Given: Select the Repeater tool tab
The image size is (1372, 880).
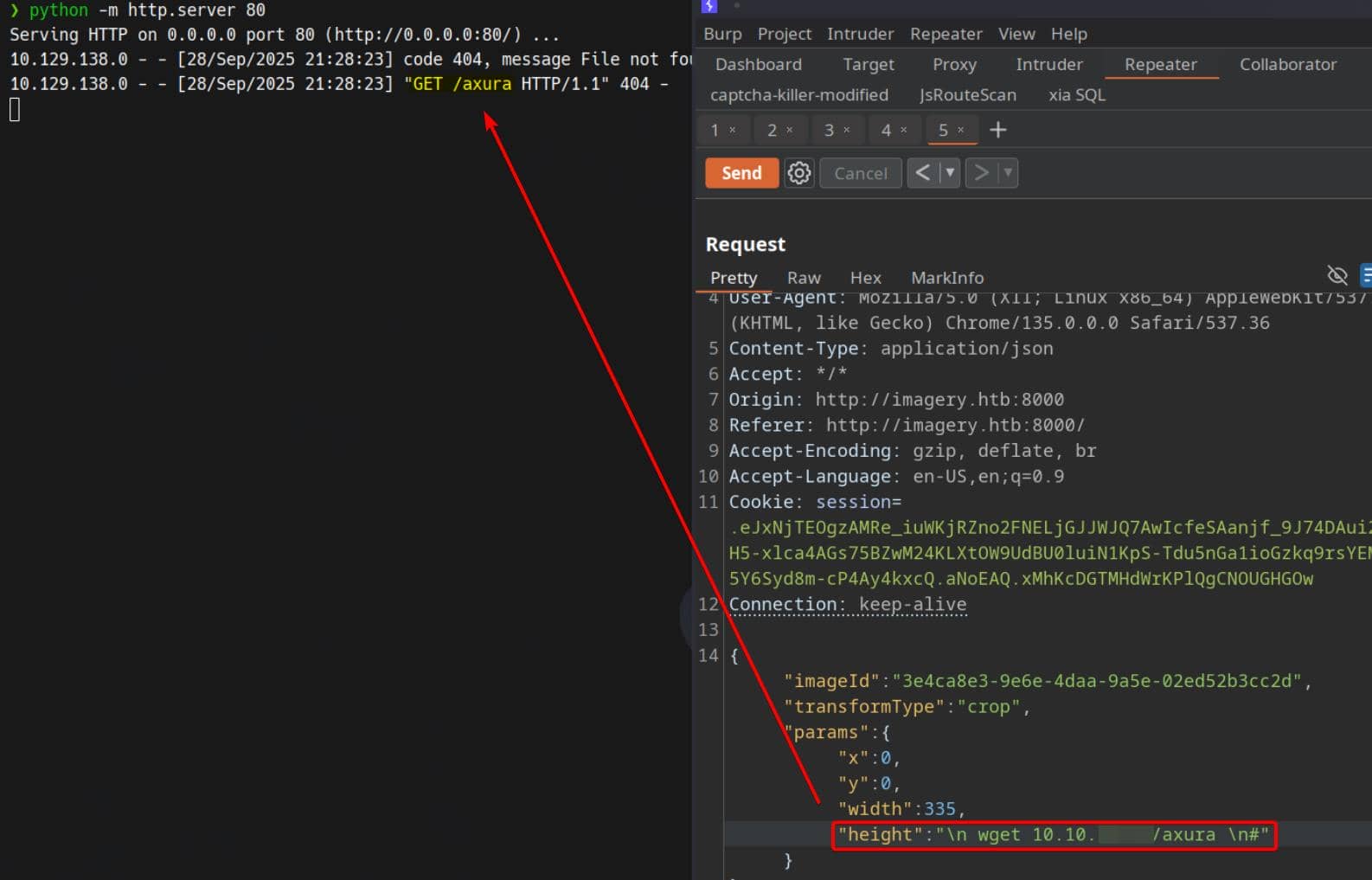Looking at the screenshot, I should click(1160, 64).
